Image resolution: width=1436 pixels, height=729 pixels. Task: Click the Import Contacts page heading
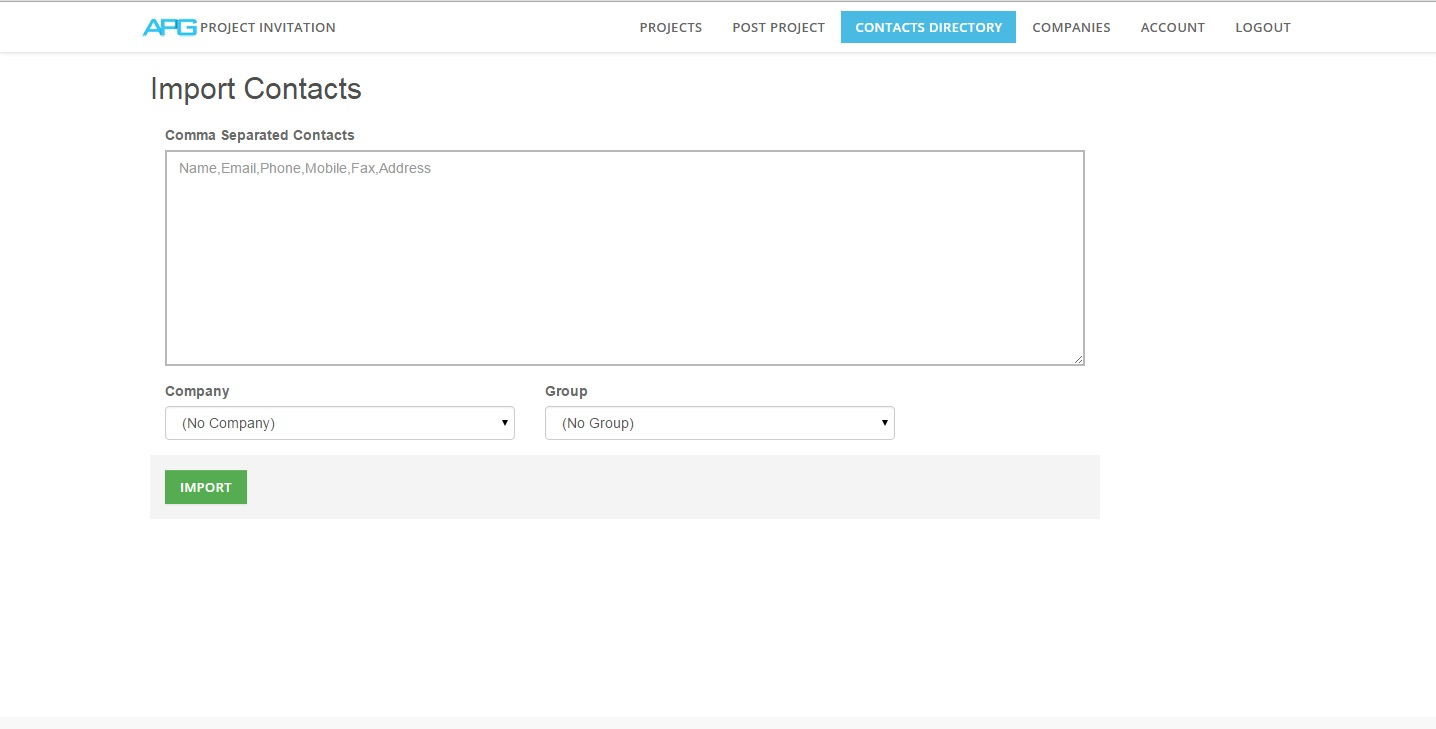coord(255,89)
